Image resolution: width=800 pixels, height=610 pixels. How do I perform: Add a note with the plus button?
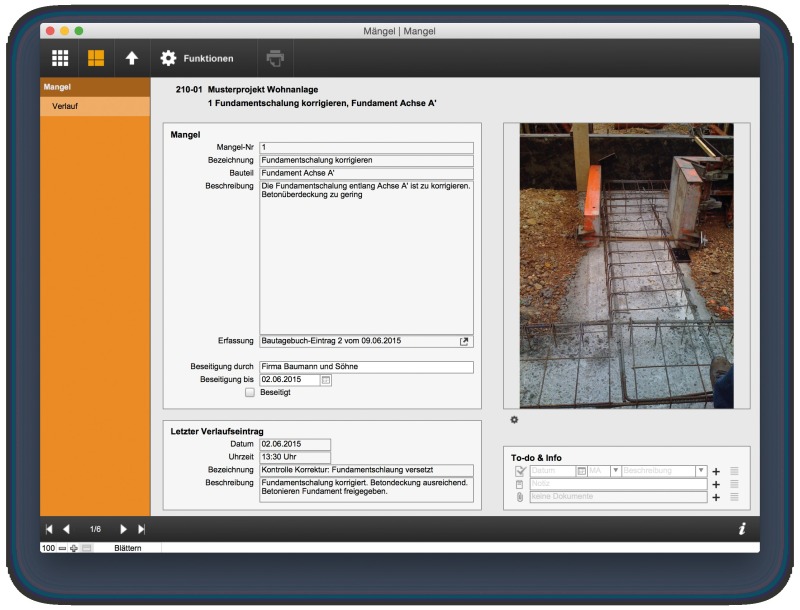coord(716,485)
